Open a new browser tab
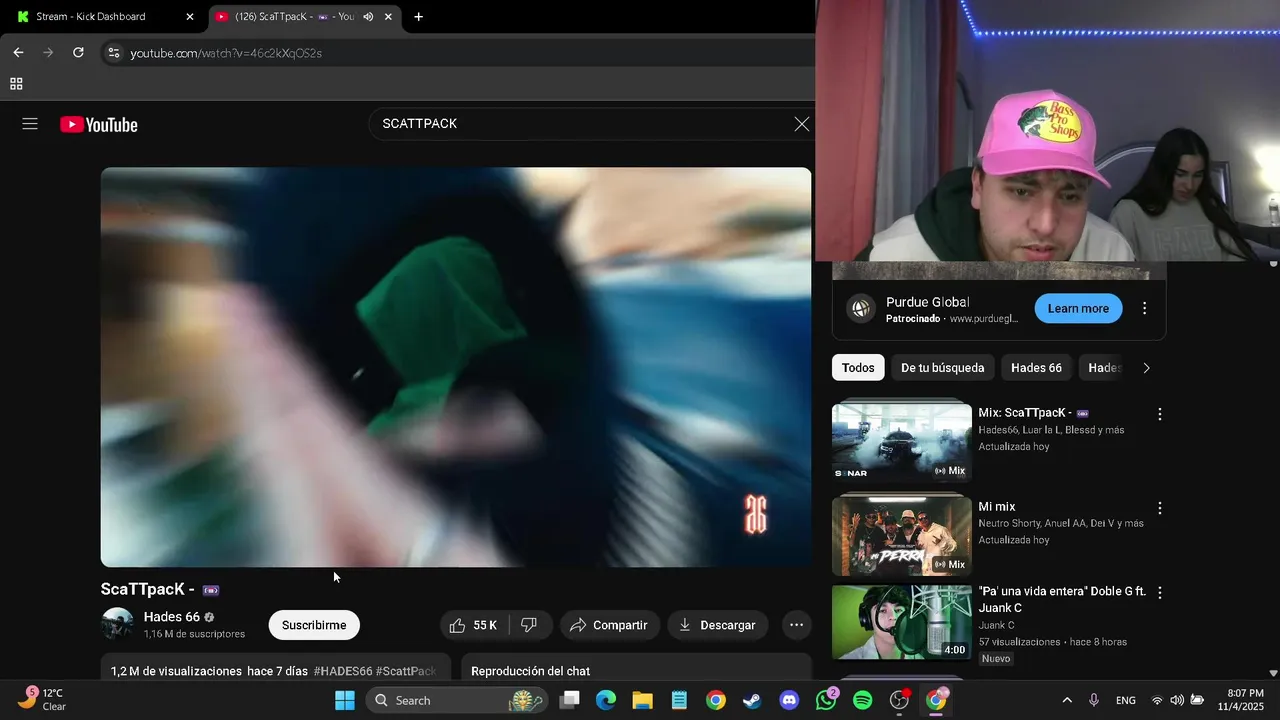The height and width of the screenshot is (720, 1280). pos(418,17)
